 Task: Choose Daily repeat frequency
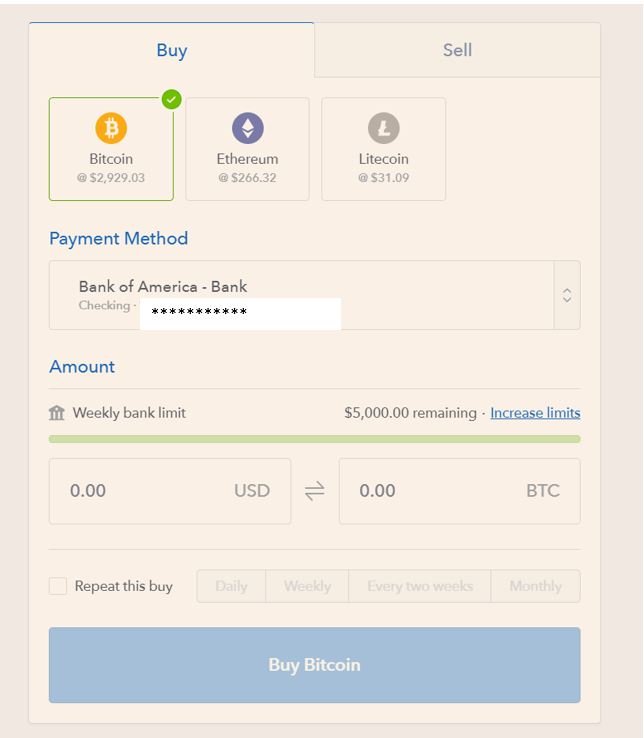click(x=231, y=586)
